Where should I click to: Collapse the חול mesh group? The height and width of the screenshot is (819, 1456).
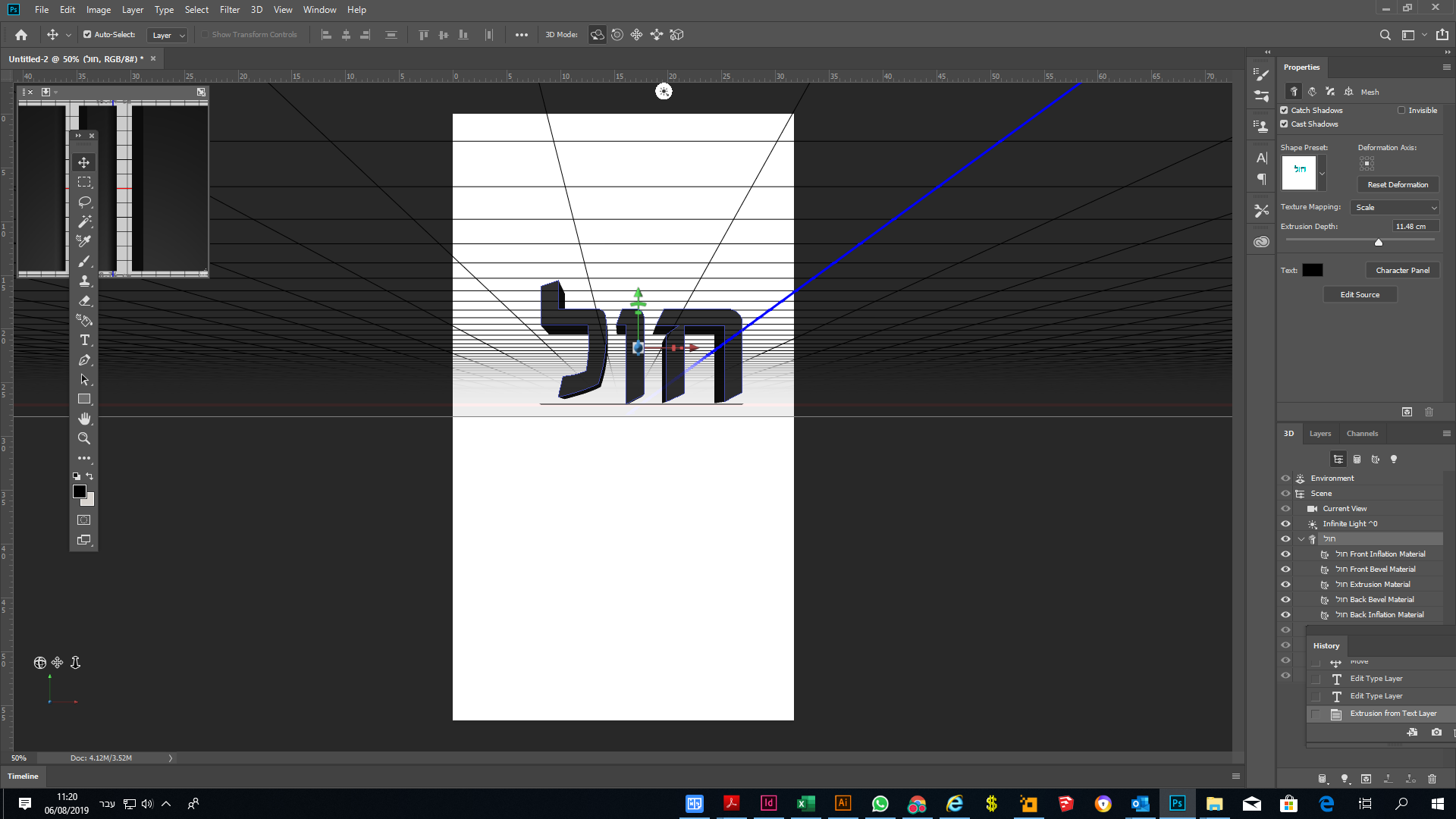pos(1301,538)
